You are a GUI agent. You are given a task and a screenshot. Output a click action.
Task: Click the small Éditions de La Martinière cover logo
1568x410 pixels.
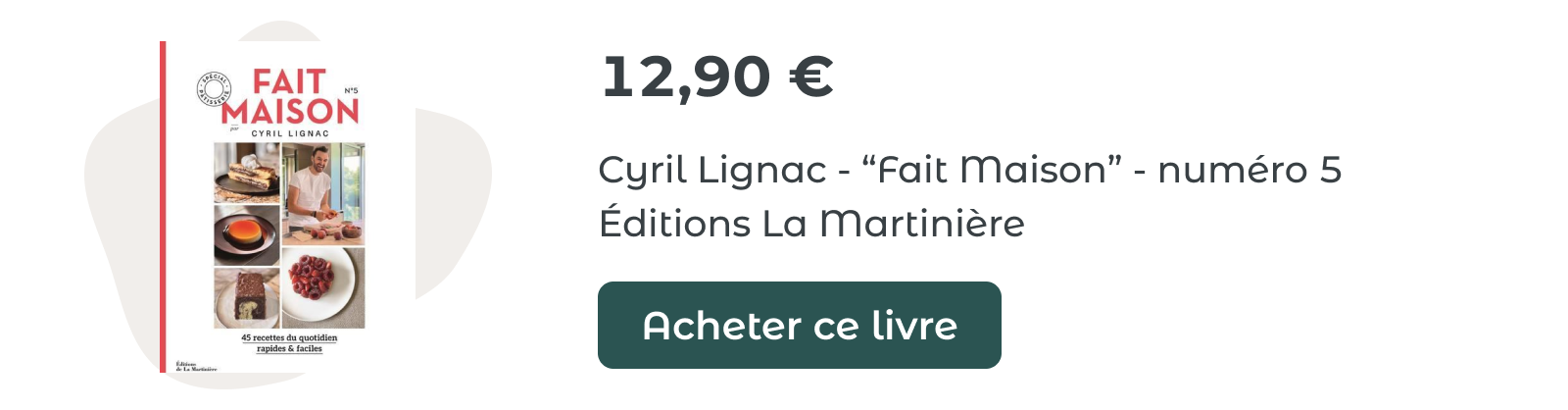[196, 367]
